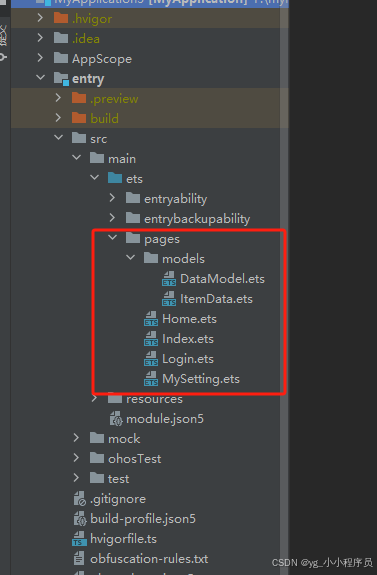
Task: Collapse the pages folder chevron
Action: coord(113,238)
